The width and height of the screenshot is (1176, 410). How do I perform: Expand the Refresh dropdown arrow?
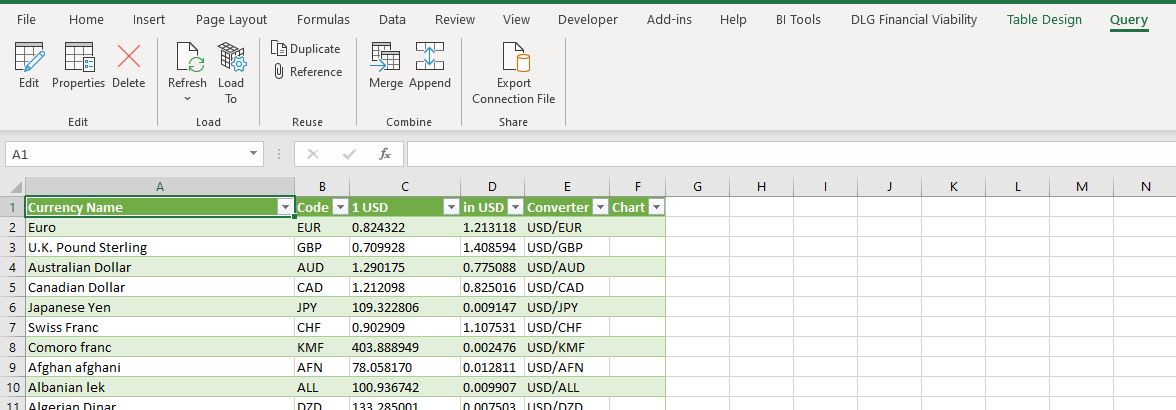click(187, 98)
